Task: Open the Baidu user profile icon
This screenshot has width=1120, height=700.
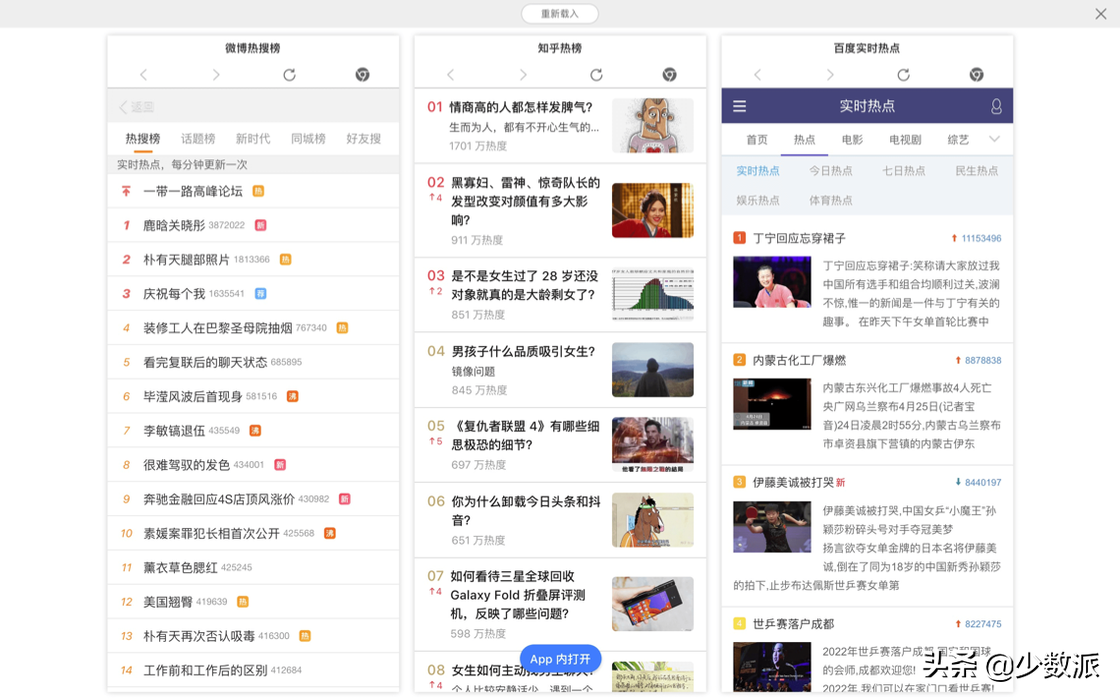Action: coord(996,106)
